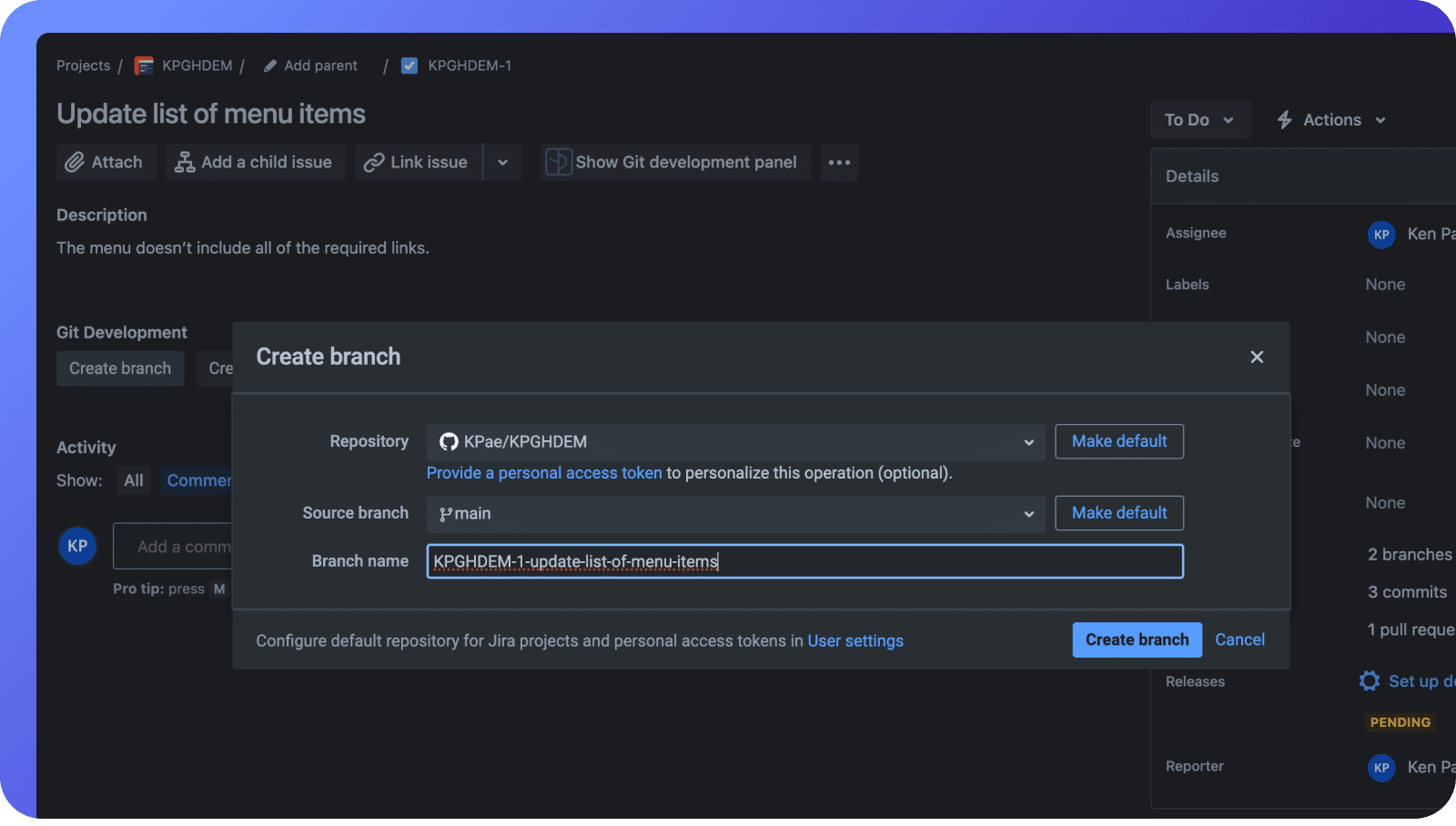Select the All activity filter
The image size is (1456, 826).
pyautogui.click(x=133, y=480)
